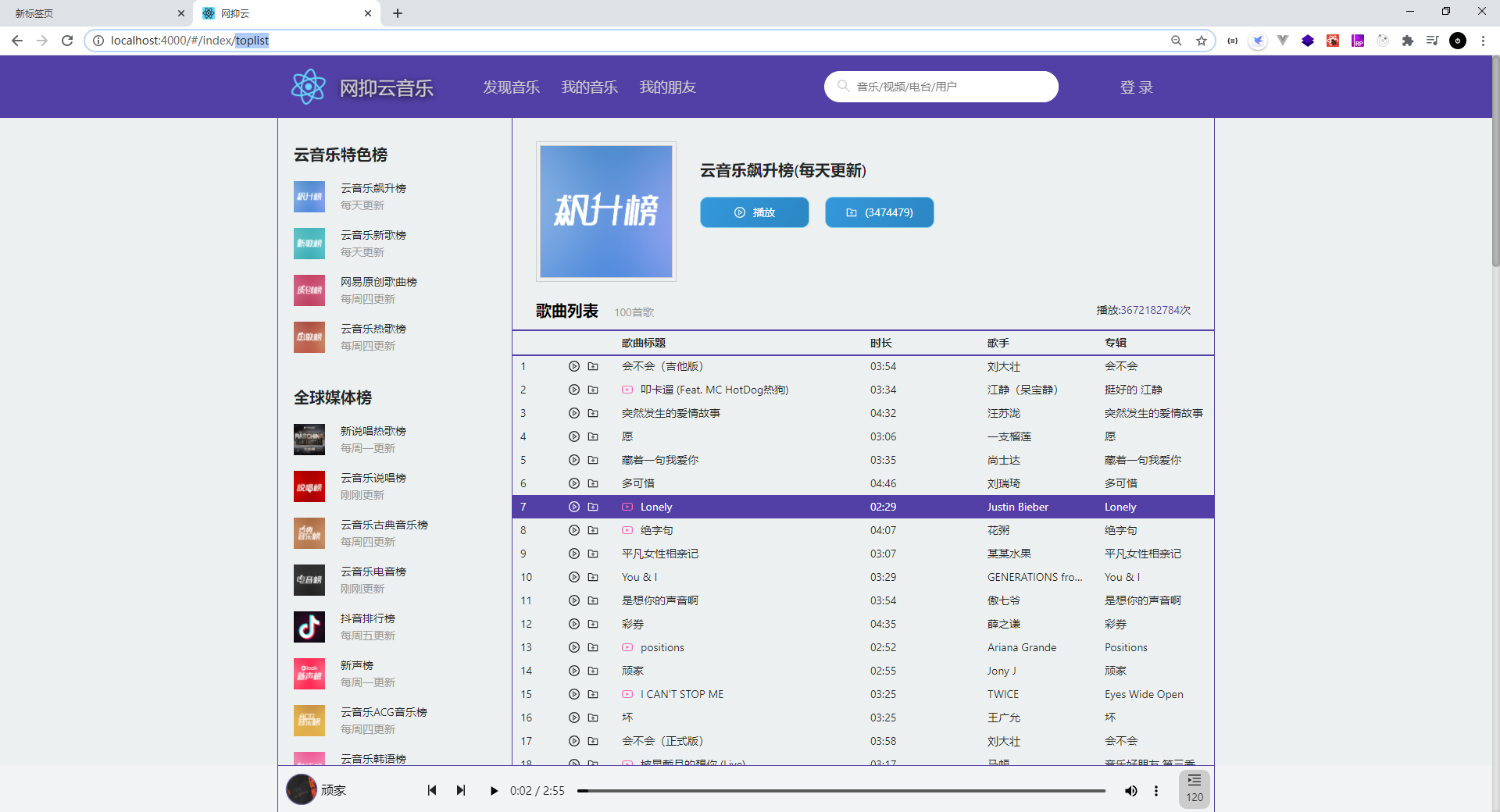Add 会不会（吉他版）to playlist with folder icon
1500x812 pixels.
pos(593,366)
